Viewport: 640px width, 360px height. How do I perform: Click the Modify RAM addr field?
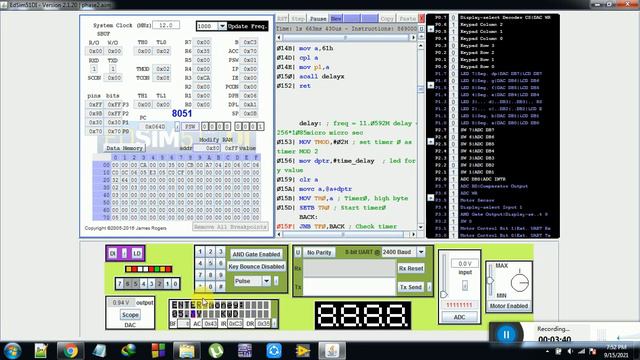(x=207, y=148)
